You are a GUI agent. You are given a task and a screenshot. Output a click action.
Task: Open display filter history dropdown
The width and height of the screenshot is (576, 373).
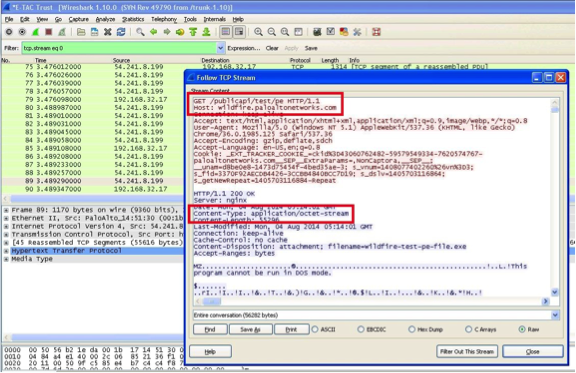(220, 48)
